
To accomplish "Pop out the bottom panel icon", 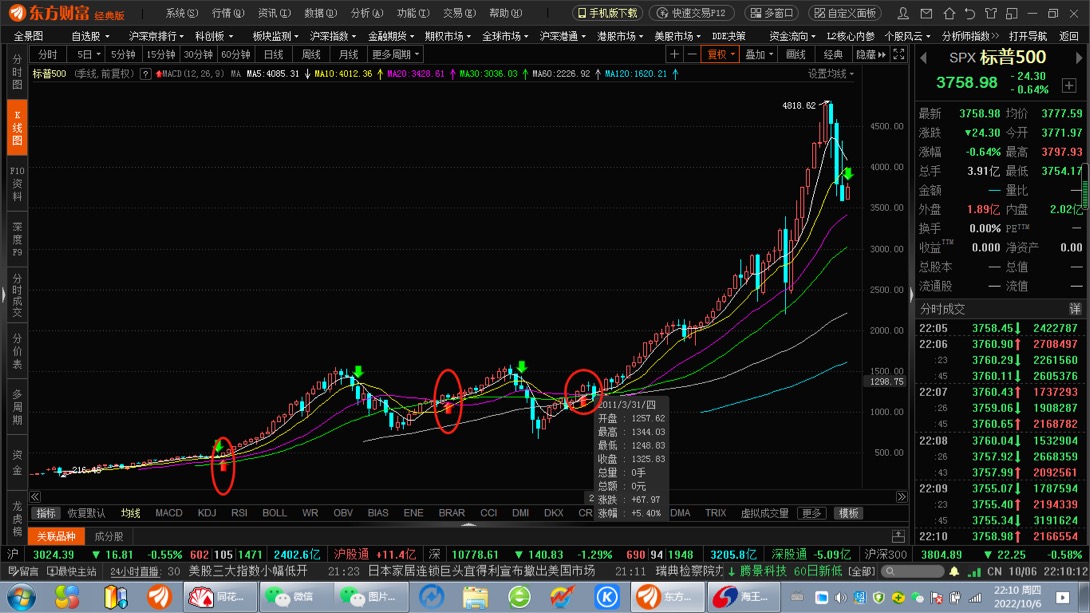I will tap(898, 537).
